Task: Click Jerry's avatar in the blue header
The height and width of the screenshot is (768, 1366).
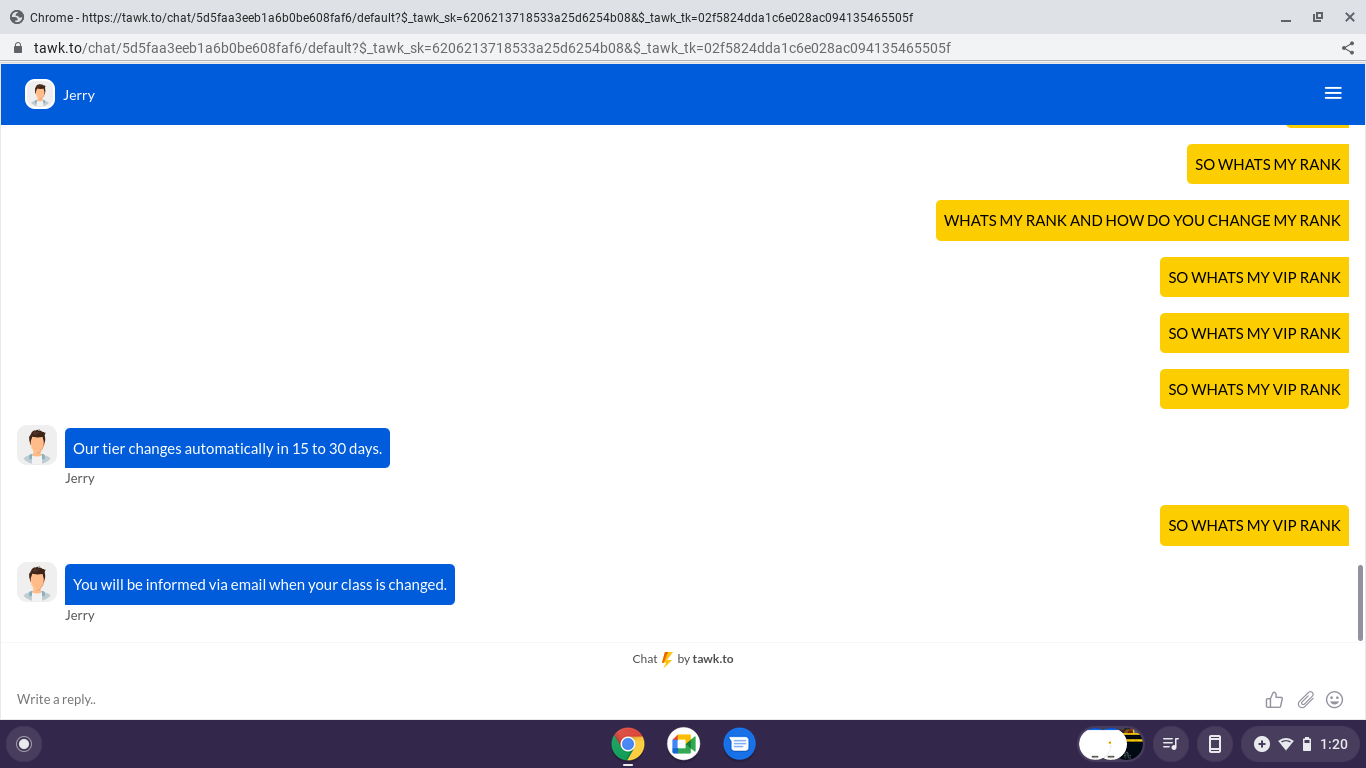Action: [x=40, y=94]
